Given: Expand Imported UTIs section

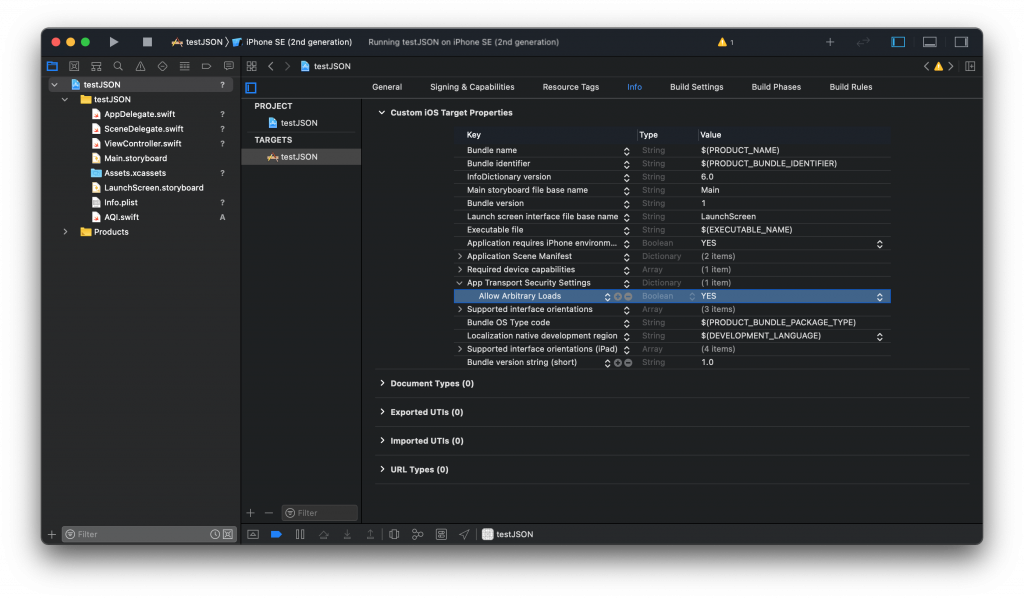Looking at the screenshot, I should (x=382, y=441).
